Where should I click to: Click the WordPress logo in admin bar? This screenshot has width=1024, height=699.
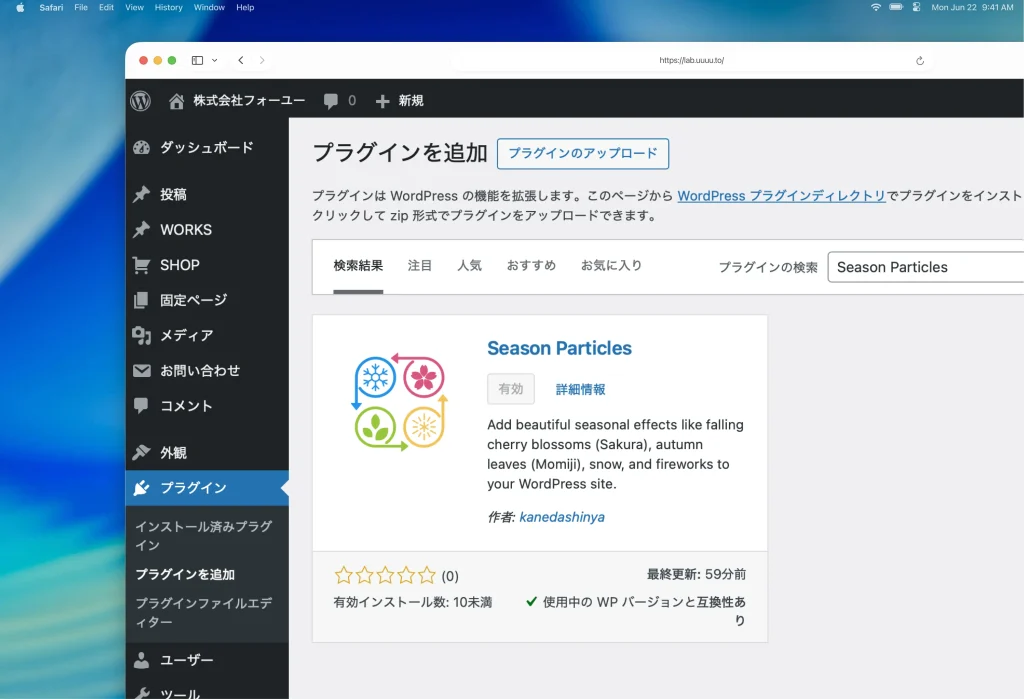click(x=140, y=101)
